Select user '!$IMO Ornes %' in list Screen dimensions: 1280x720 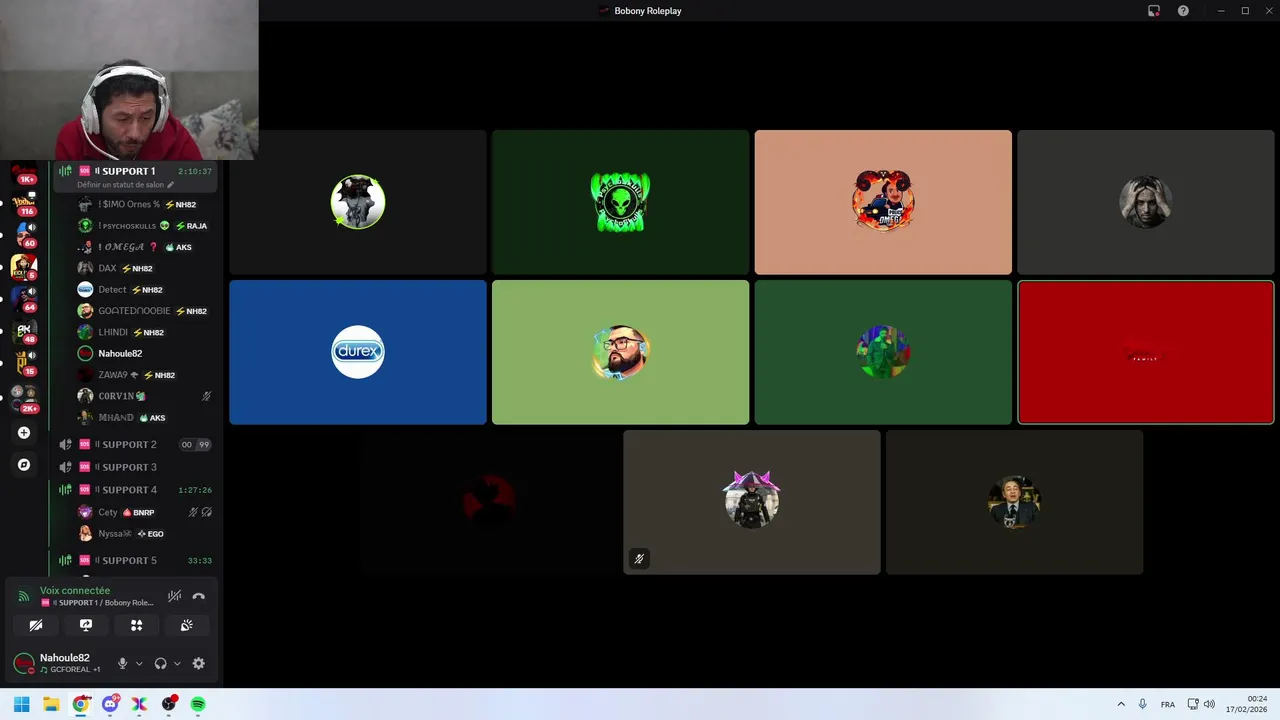[145, 204]
